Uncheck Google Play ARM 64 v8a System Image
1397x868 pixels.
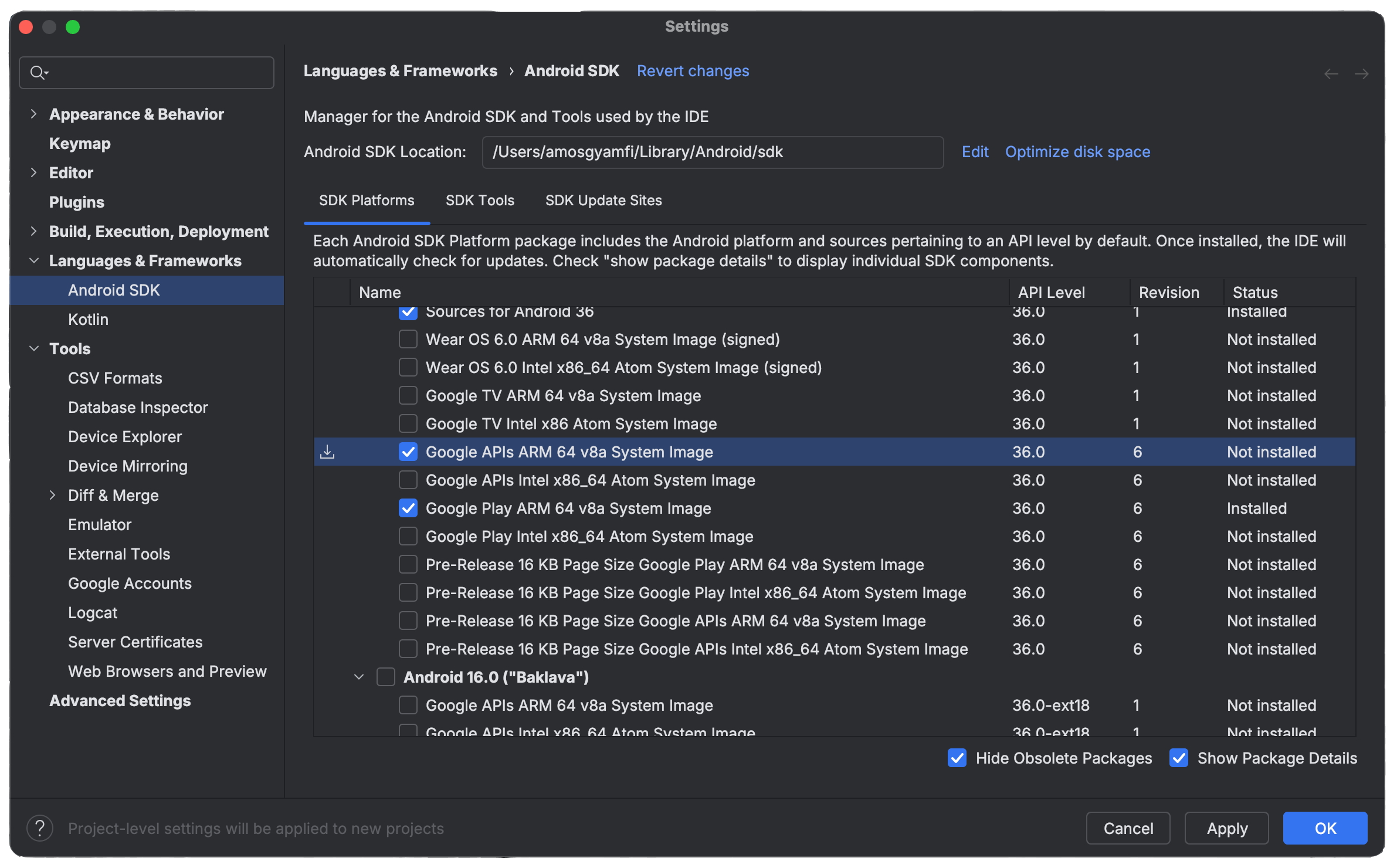[x=408, y=508]
